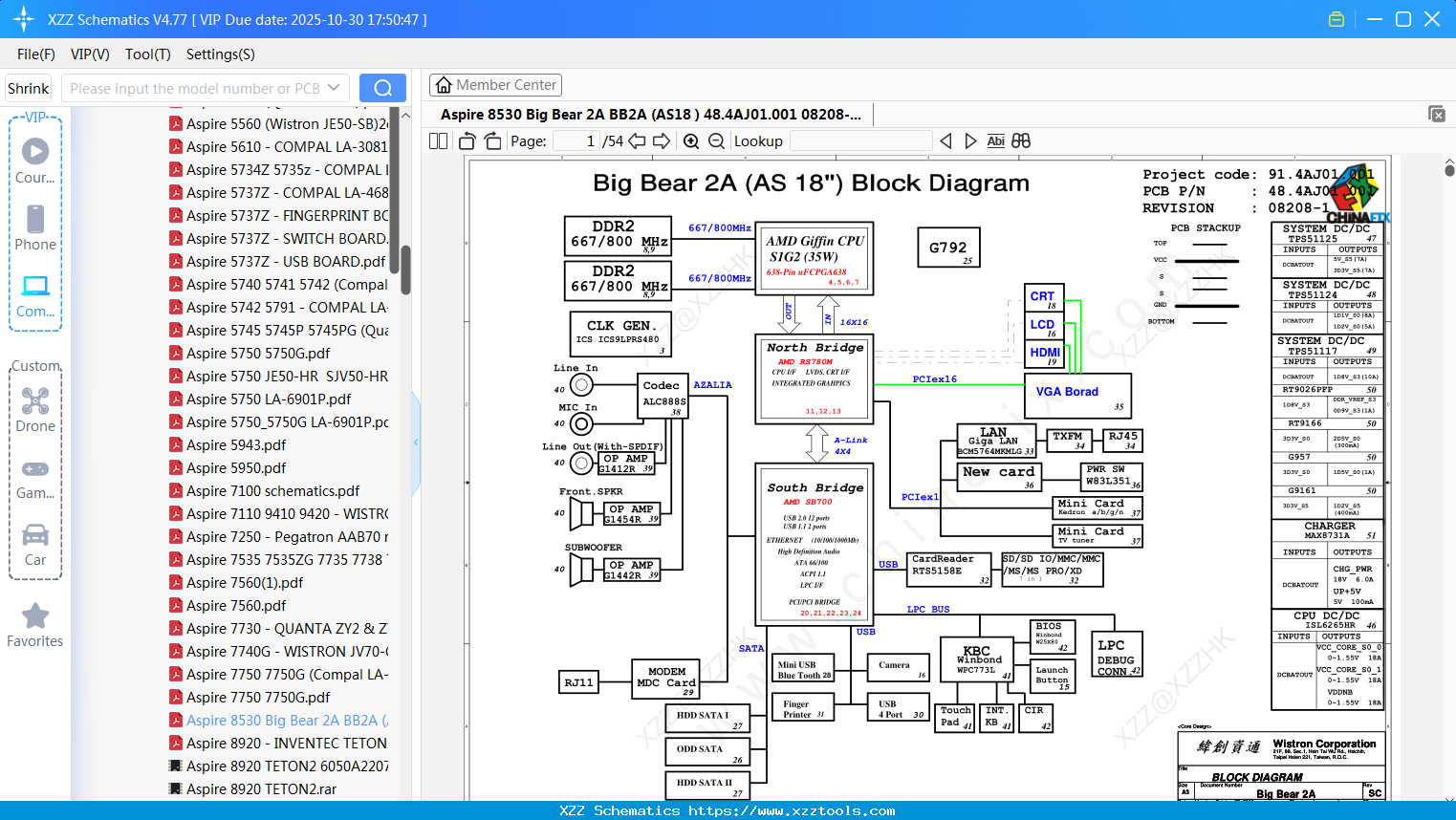Open the VIP(V) menu
This screenshot has height=820, width=1456.
(x=90, y=54)
